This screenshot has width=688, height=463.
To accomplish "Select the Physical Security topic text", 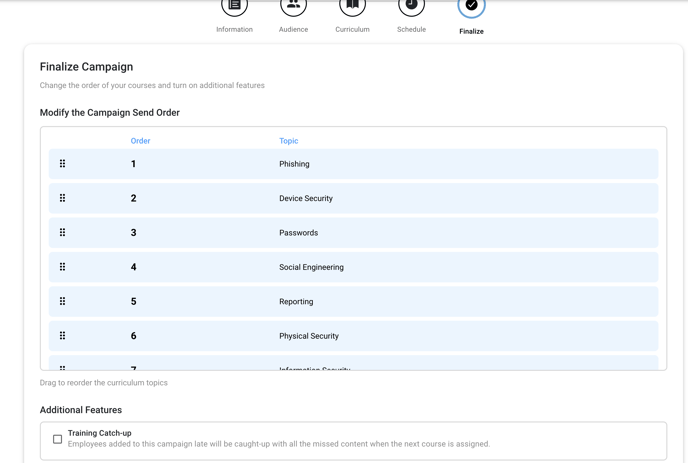I will coord(309,336).
